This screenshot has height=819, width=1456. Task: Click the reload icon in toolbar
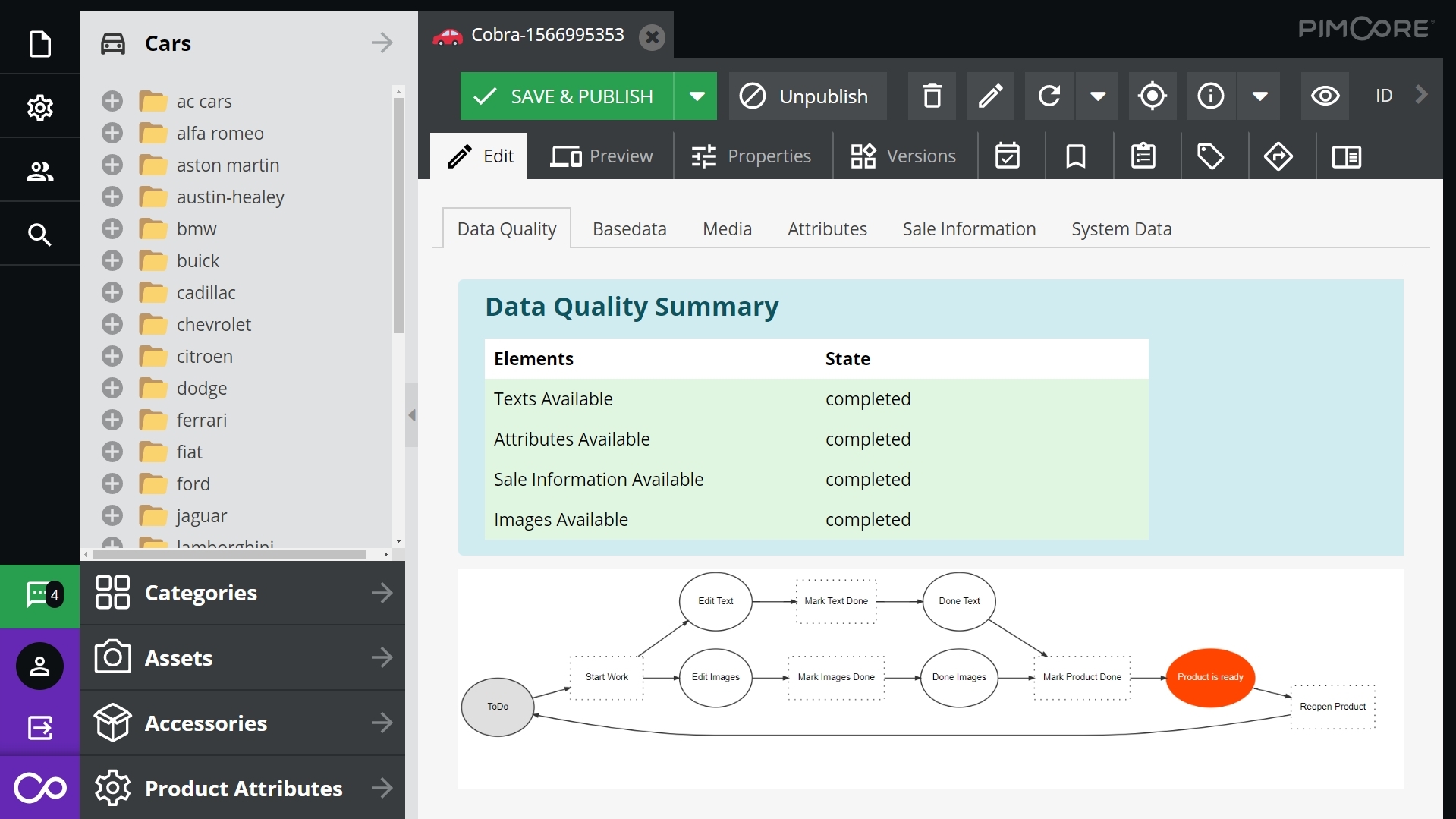click(x=1049, y=96)
